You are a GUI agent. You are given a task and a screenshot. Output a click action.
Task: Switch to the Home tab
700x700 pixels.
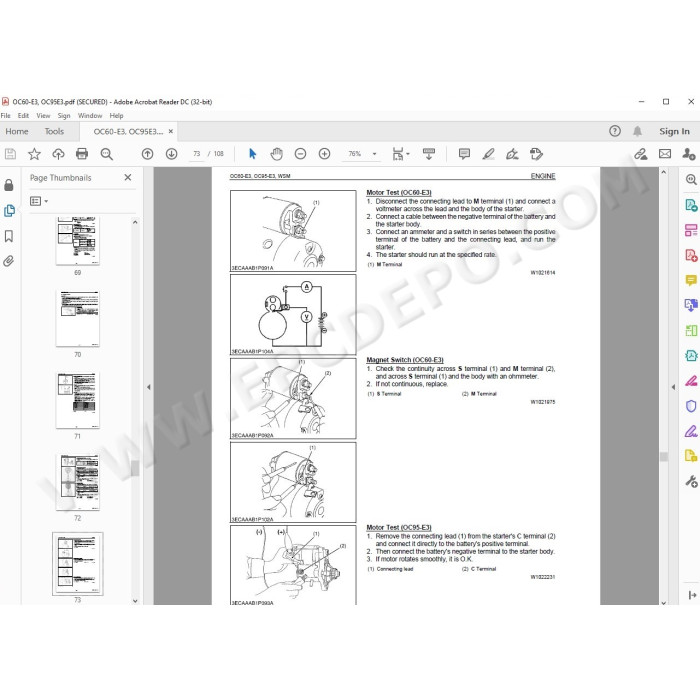point(17,131)
